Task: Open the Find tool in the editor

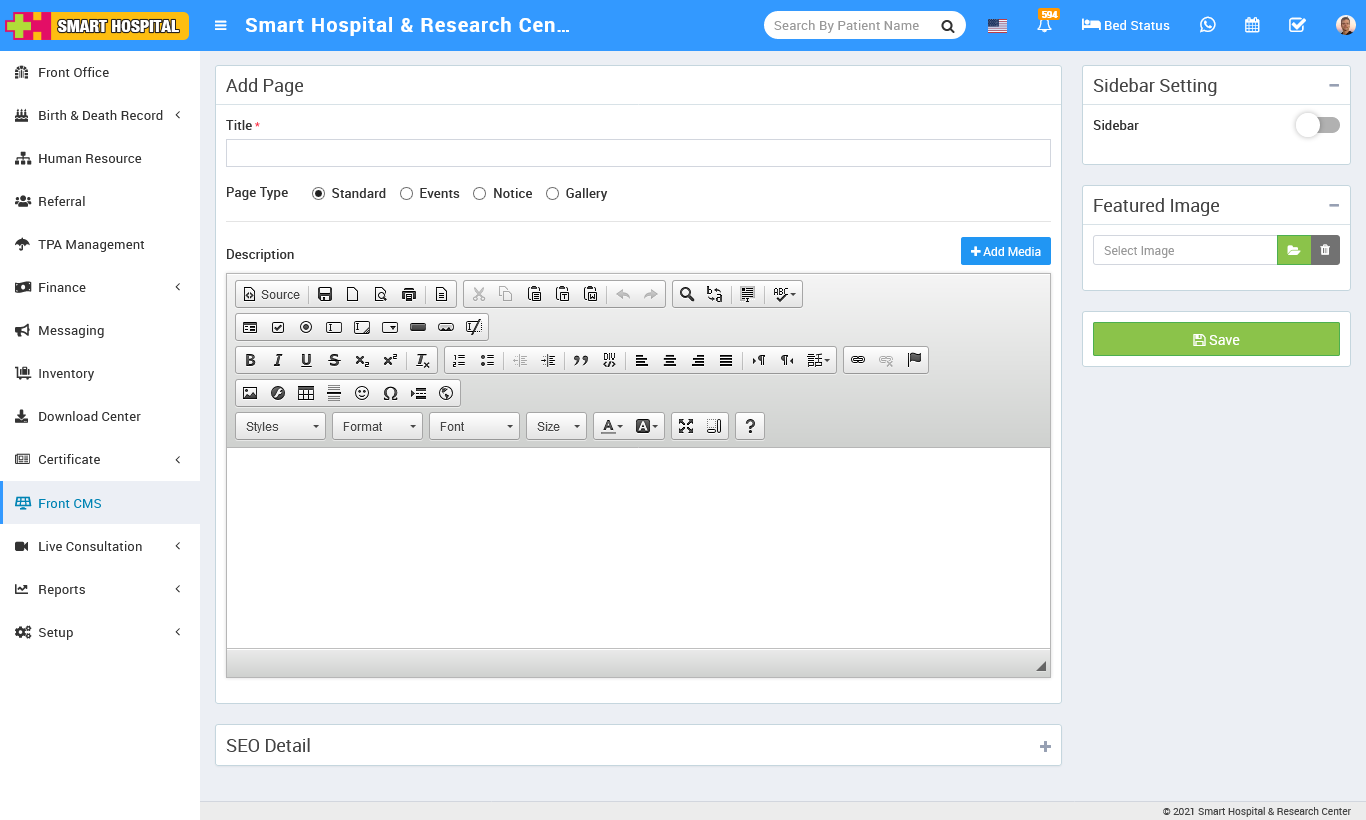Action: click(687, 294)
